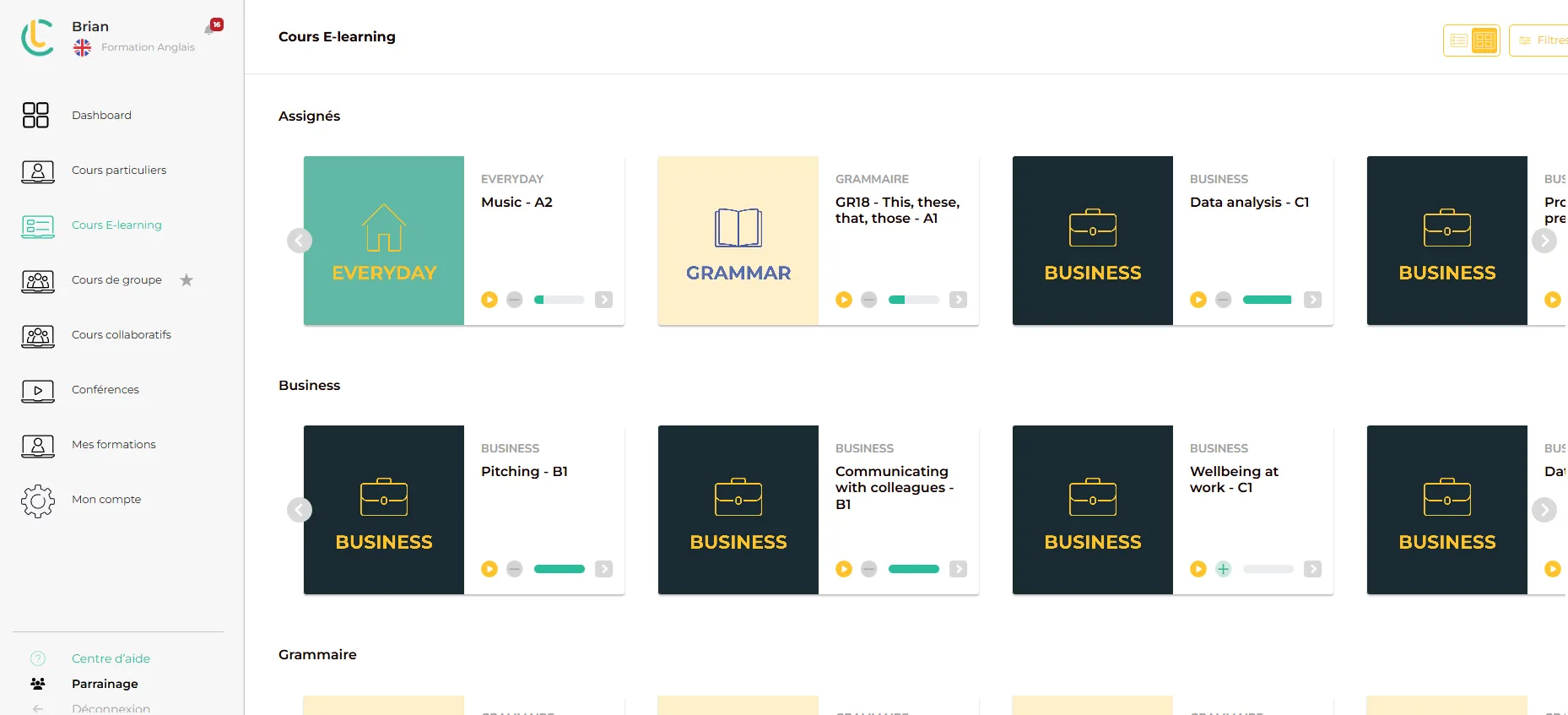Click the UK flag language icon
The height and width of the screenshot is (715, 1568).
tap(82, 48)
